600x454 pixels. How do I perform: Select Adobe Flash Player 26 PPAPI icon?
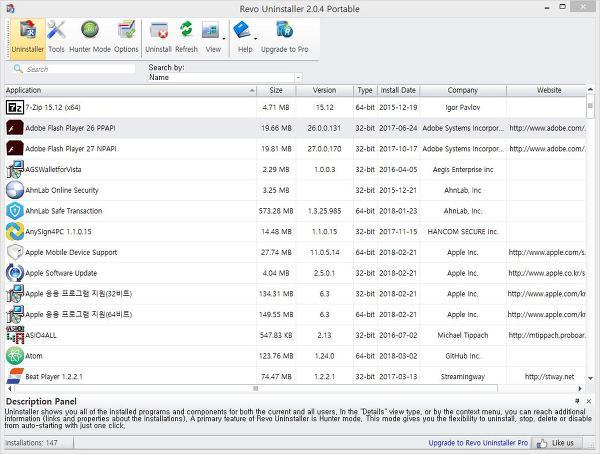coord(15,128)
